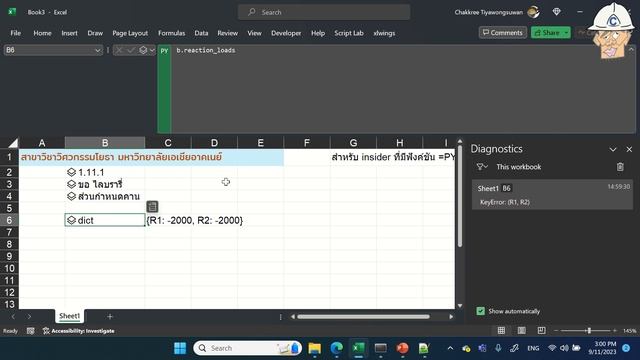Click the zoom slider handle
640x360 pixels.
point(589,331)
